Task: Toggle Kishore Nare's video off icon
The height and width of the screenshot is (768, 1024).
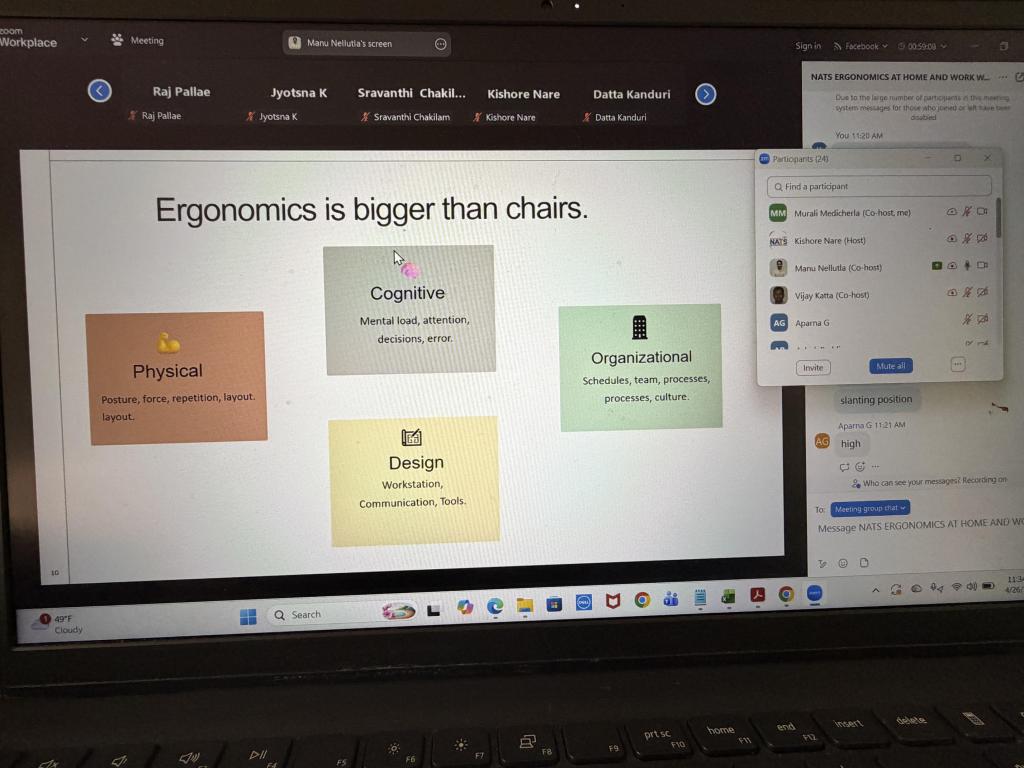Action: point(982,238)
